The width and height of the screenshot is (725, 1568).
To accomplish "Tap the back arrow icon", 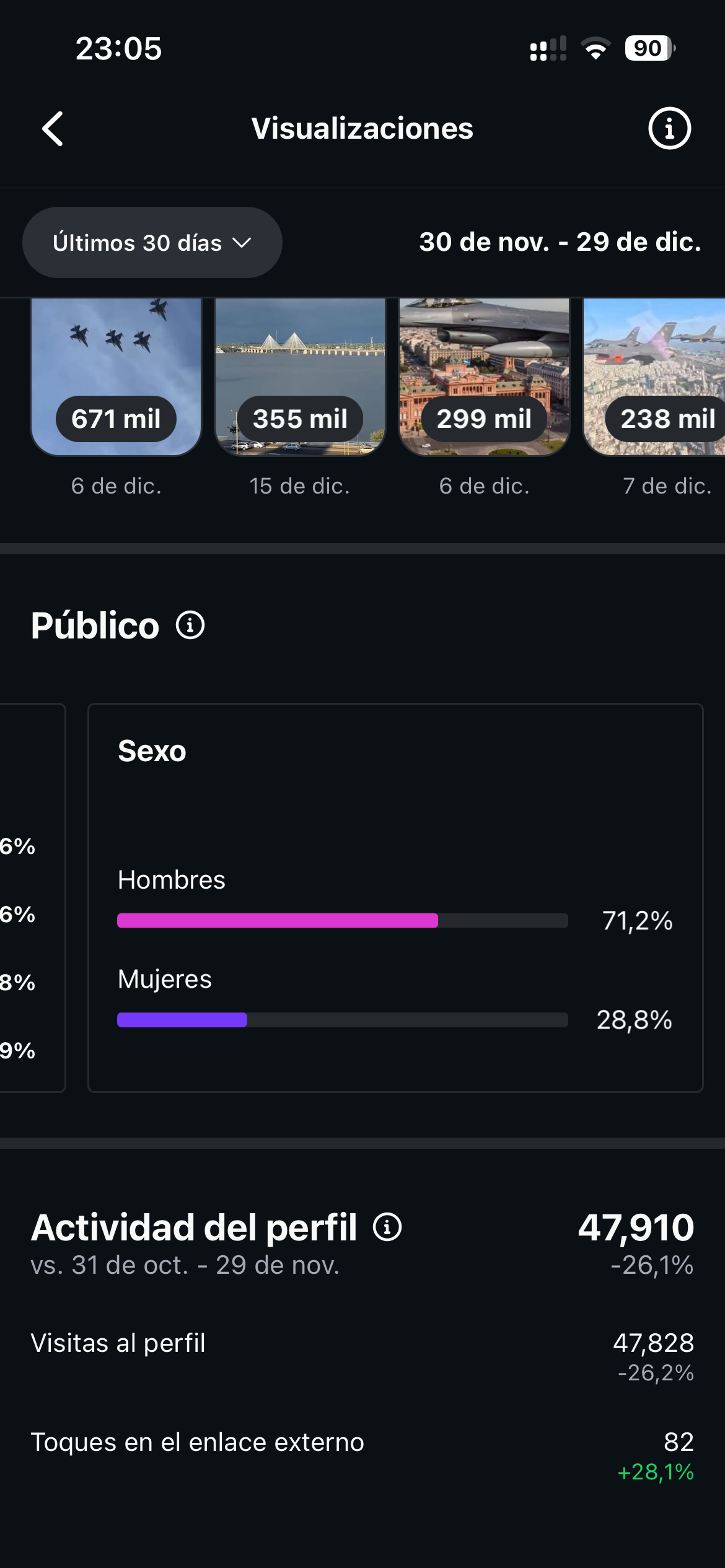I will click(x=53, y=129).
